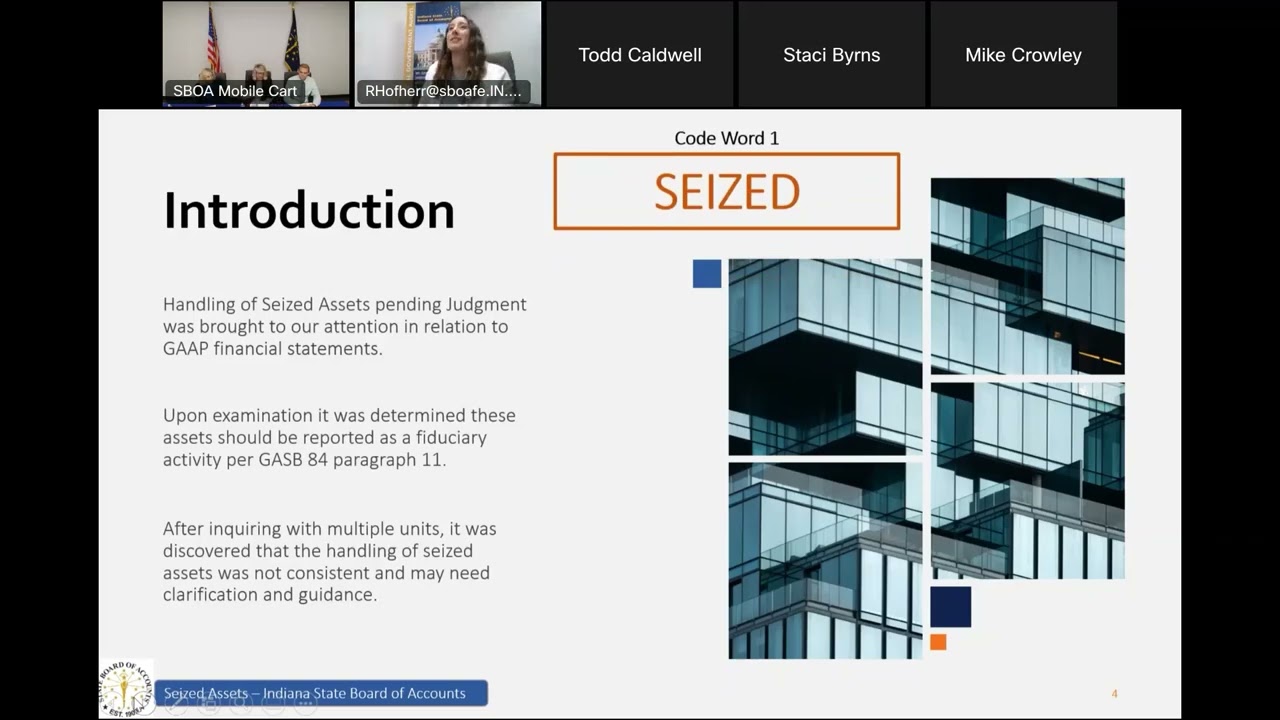Select RHofherr video participant tile
The image size is (1280, 720).
pos(448,54)
